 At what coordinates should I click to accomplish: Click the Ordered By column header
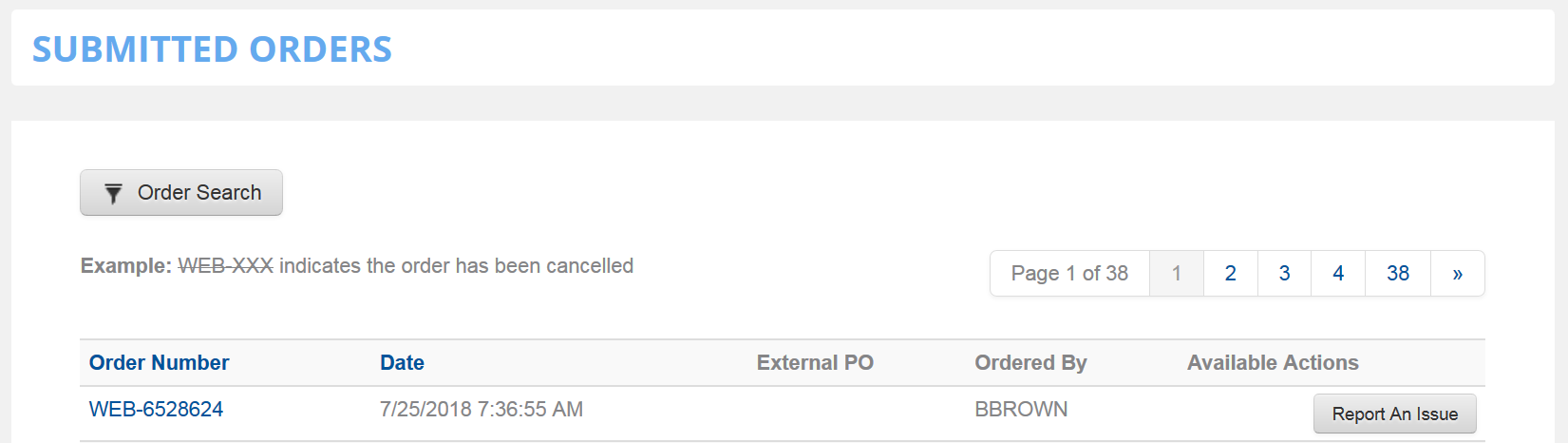(x=1030, y=363)
